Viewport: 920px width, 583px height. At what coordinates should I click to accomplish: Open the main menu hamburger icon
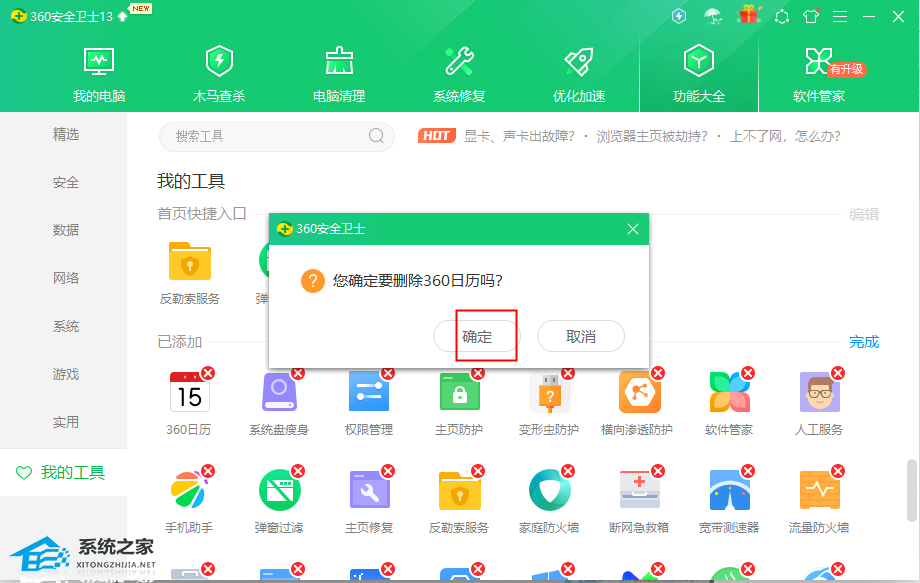840,16
